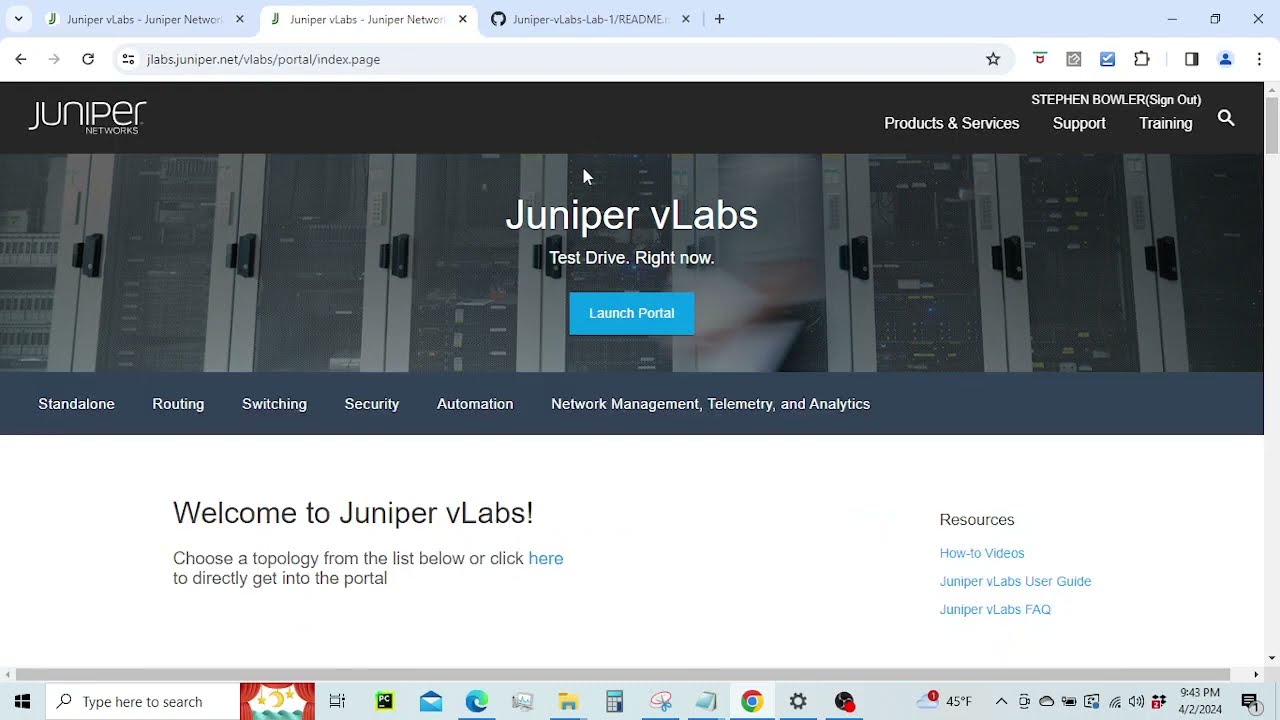
Task: Close the first Juniper vLabs tab
Action: (x=239, y=19)
